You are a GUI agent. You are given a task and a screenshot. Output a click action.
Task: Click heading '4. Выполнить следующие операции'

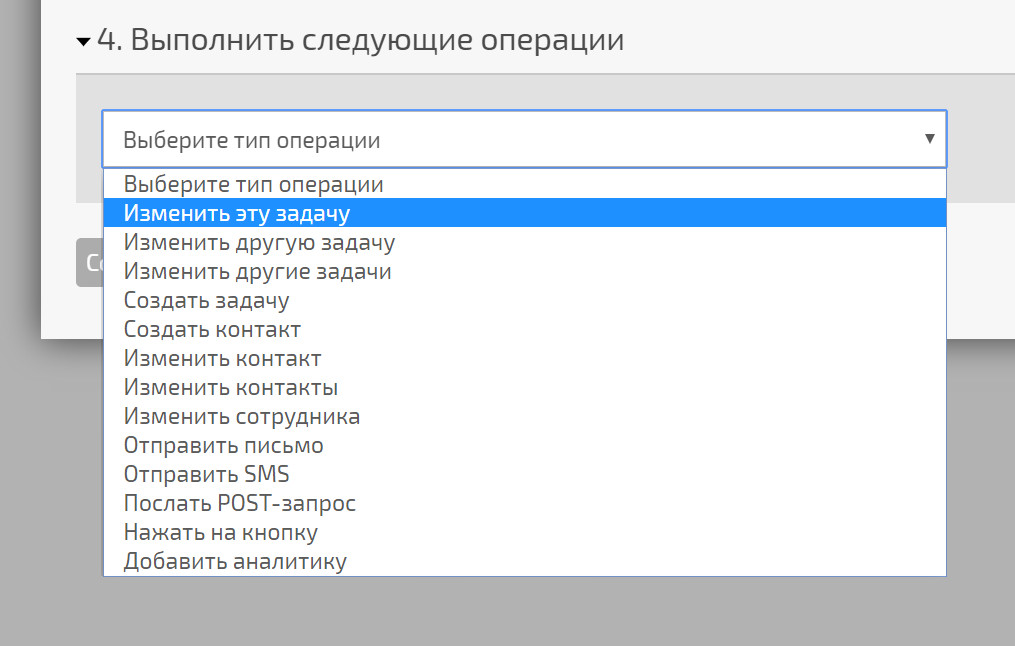click(361, 39)
